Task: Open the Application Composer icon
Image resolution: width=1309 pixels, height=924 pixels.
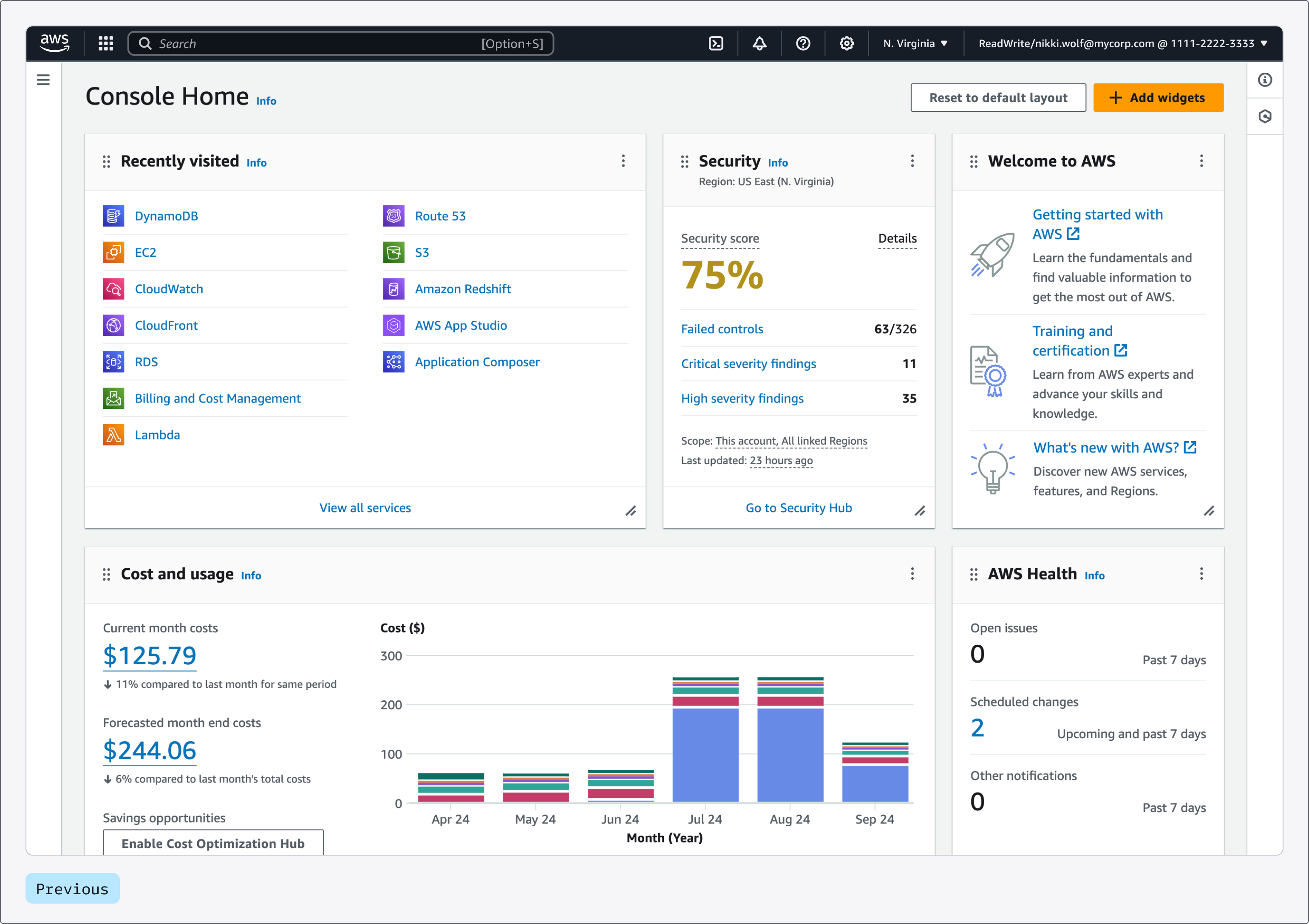Action: [394, 361]
